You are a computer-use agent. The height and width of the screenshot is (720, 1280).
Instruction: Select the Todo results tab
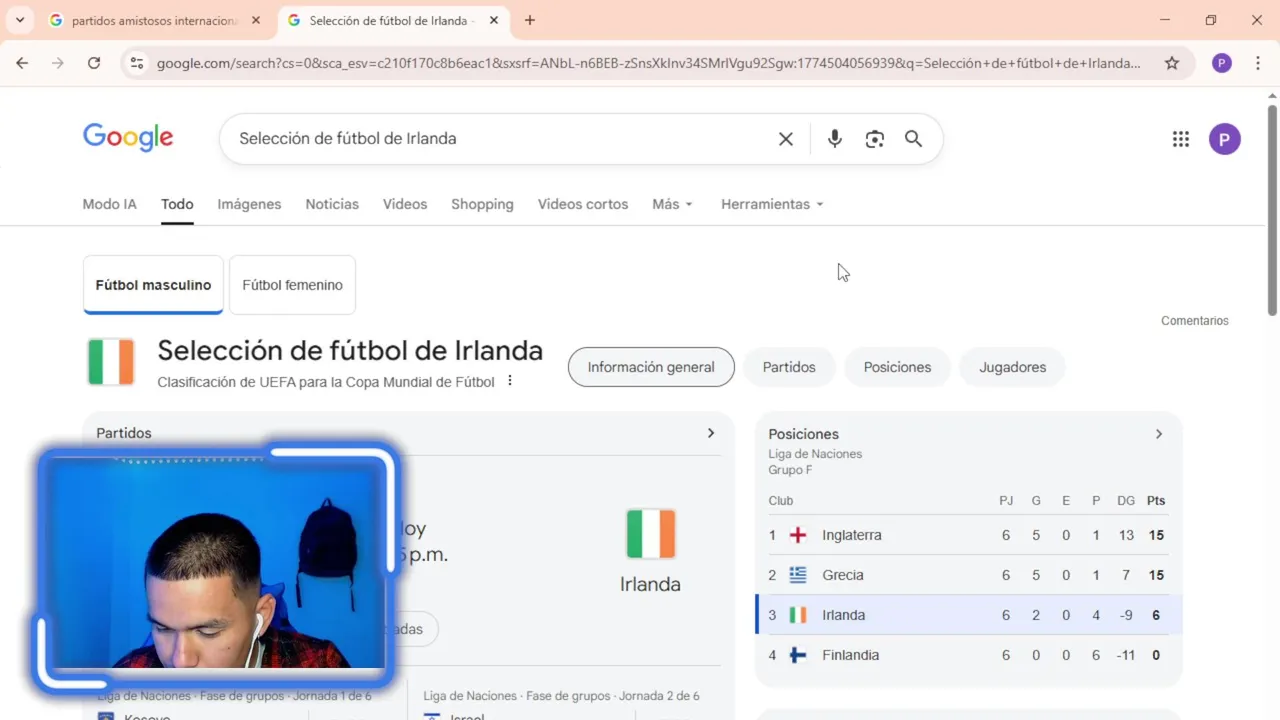pyautogui.click(x=177, y=204)
